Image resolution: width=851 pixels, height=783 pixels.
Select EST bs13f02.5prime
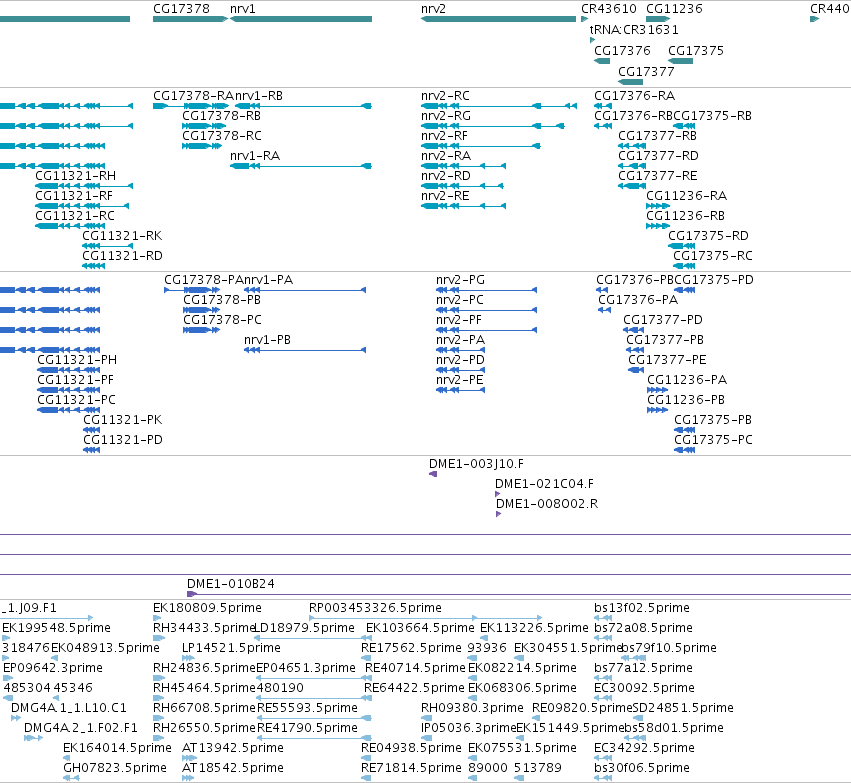click(x=642, y=608)
